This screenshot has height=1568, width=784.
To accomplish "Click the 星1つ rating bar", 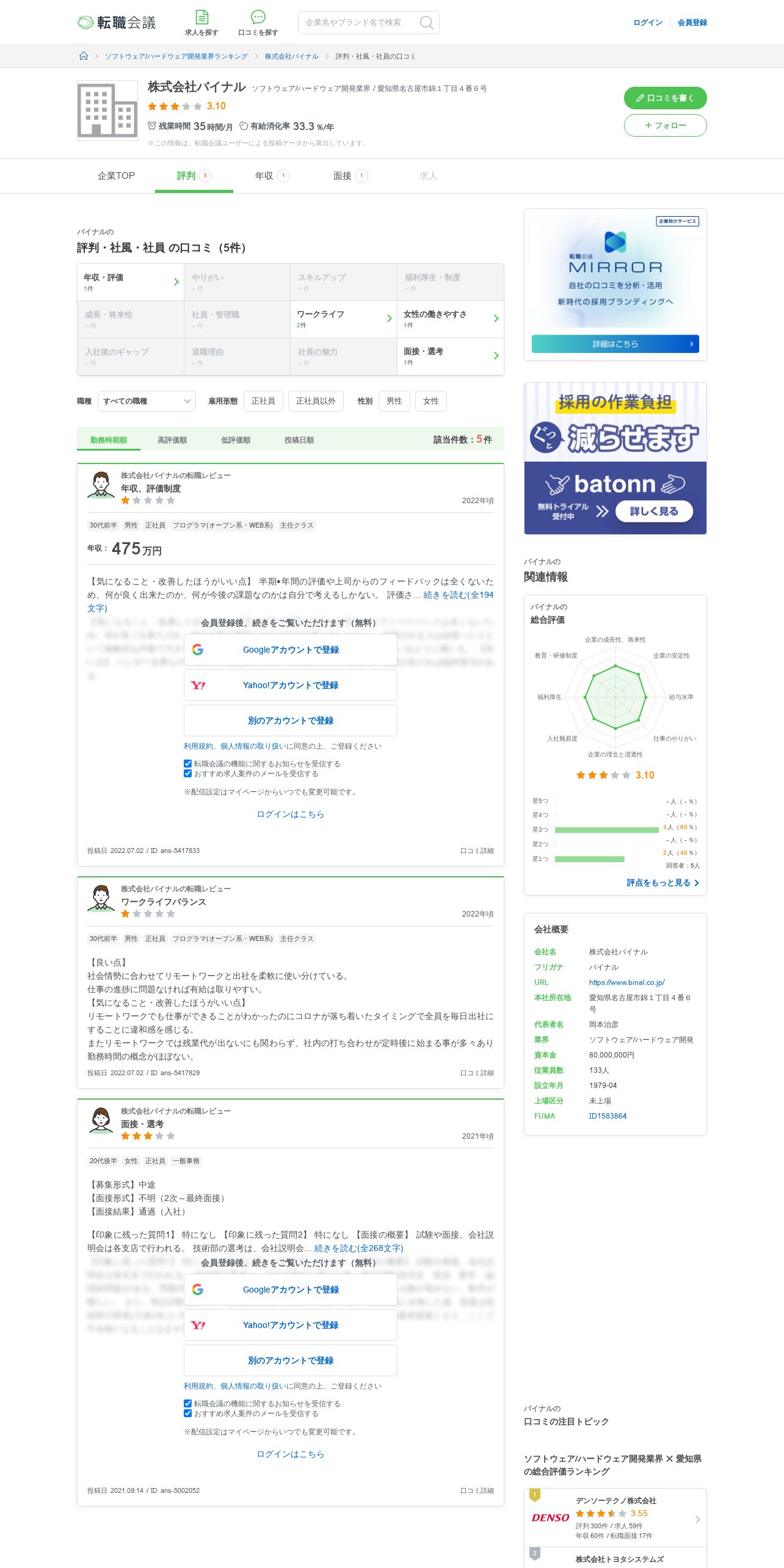I will [590, 859].
